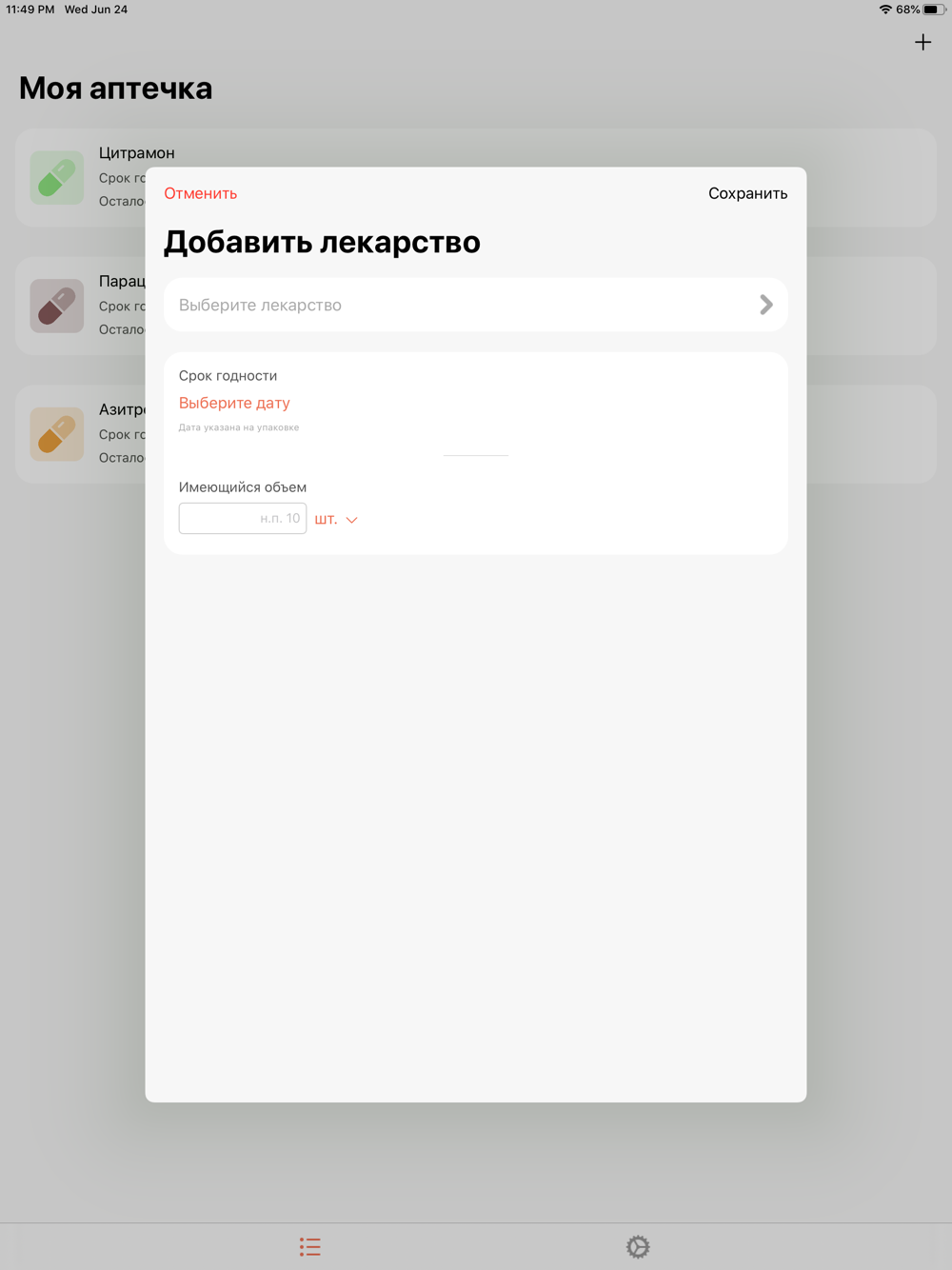The height and width of the screenshot is (1270, 952).
Task: Open the Цитрамон medicine name
Action: pyautogui.click(x=137, y=152)
